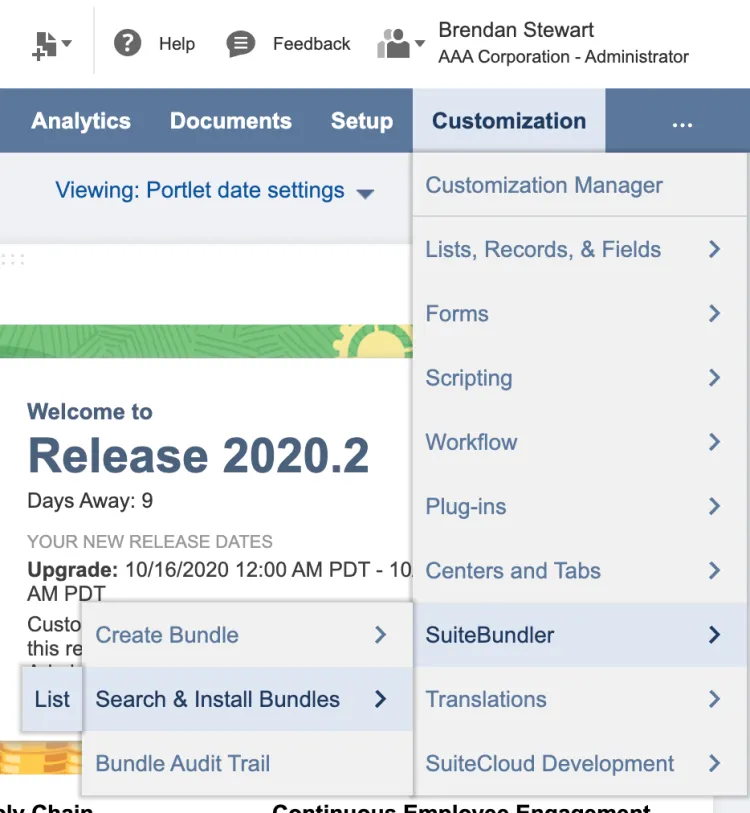Open the Forms submenu
Viewport: 750px width, 813px height.
point(580,314)
